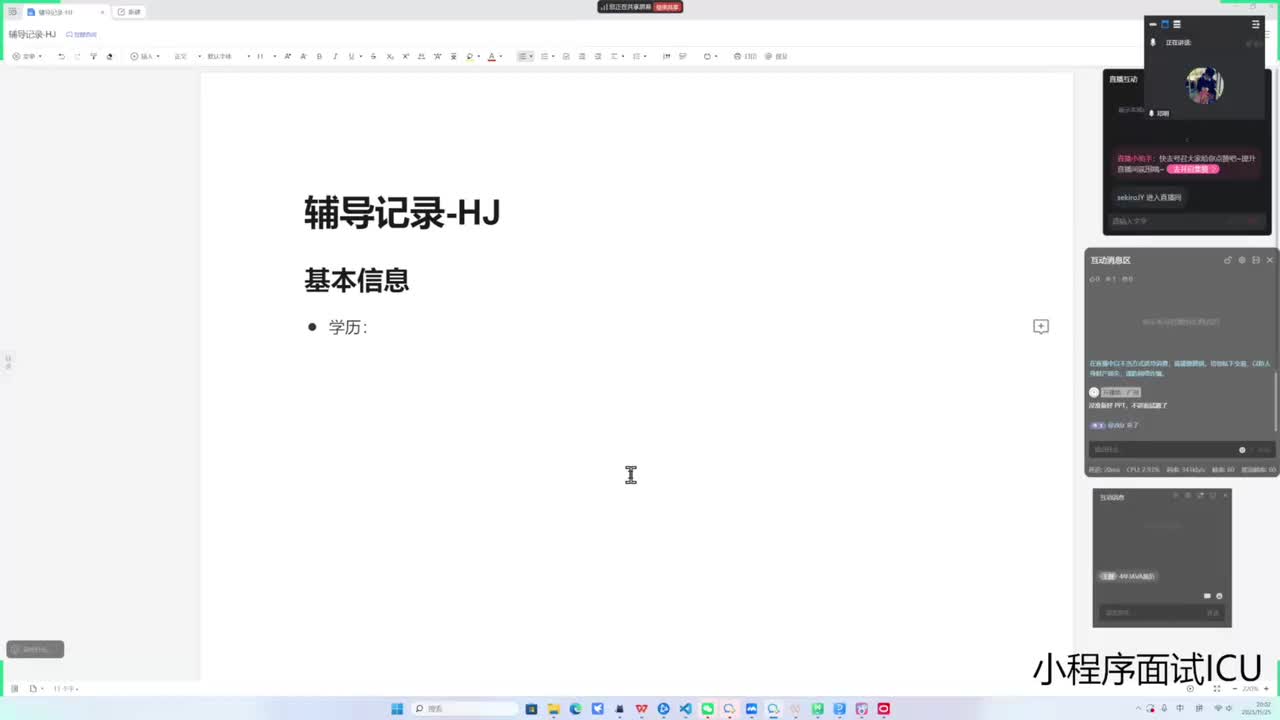
Task: Open the sidebar menu icon at top left
Action: pyautogui.click(x=12, y=12)
